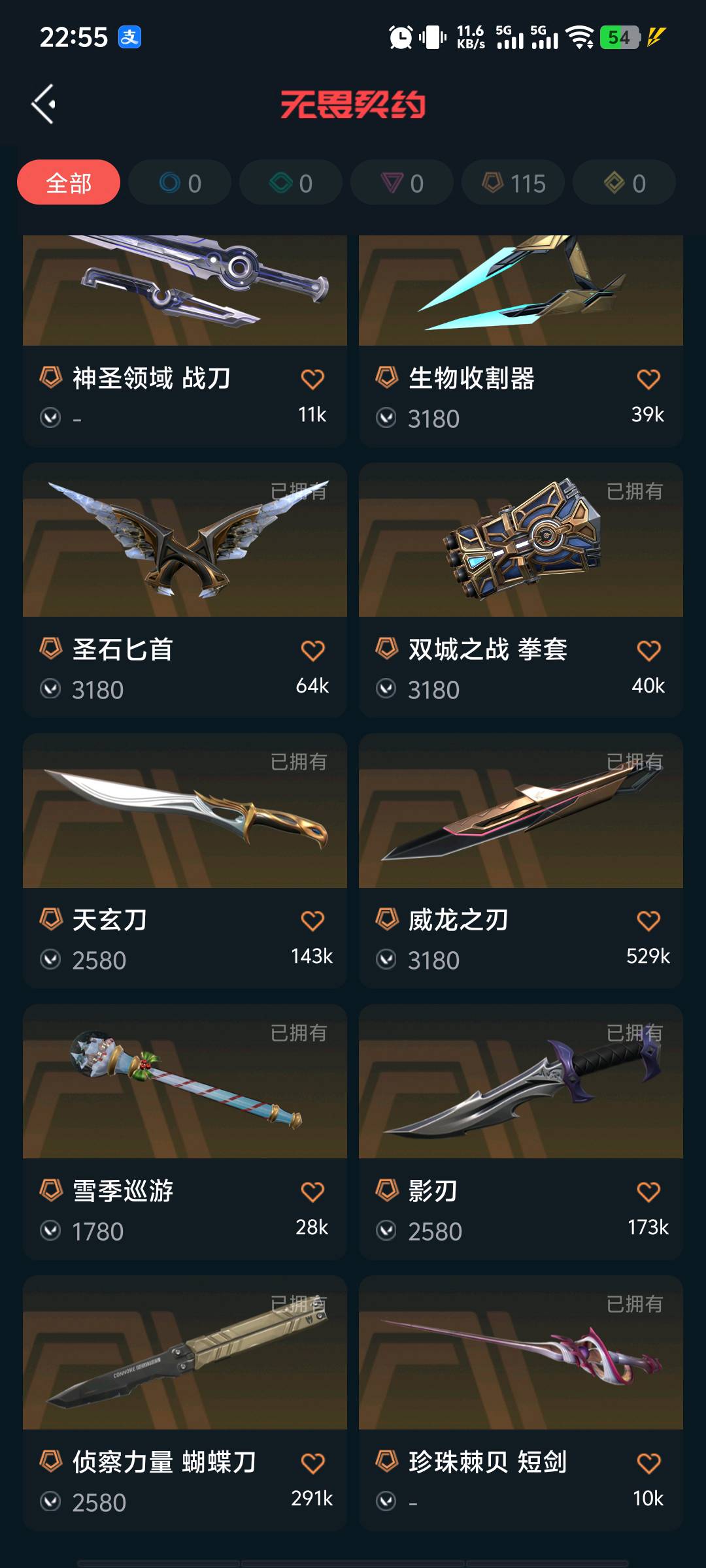Tap heart icon on 侦察力量 蝴蝶刀
The height and width of the screenshot is (1568, 706).
[312, 1463]
